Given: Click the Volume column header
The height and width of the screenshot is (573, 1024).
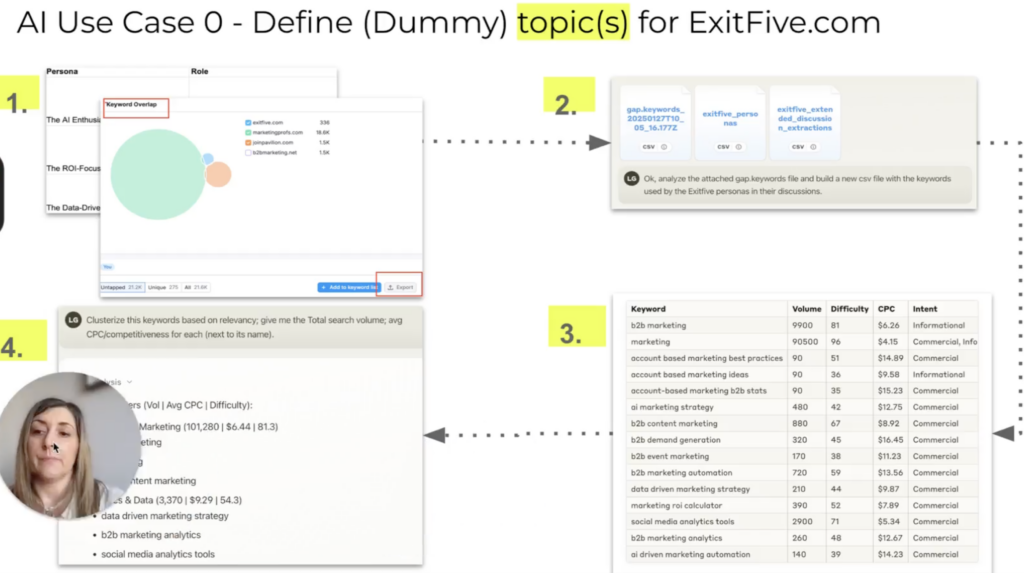Looking at the screenshot, I should pyautogui.click(x=807, y=309).
